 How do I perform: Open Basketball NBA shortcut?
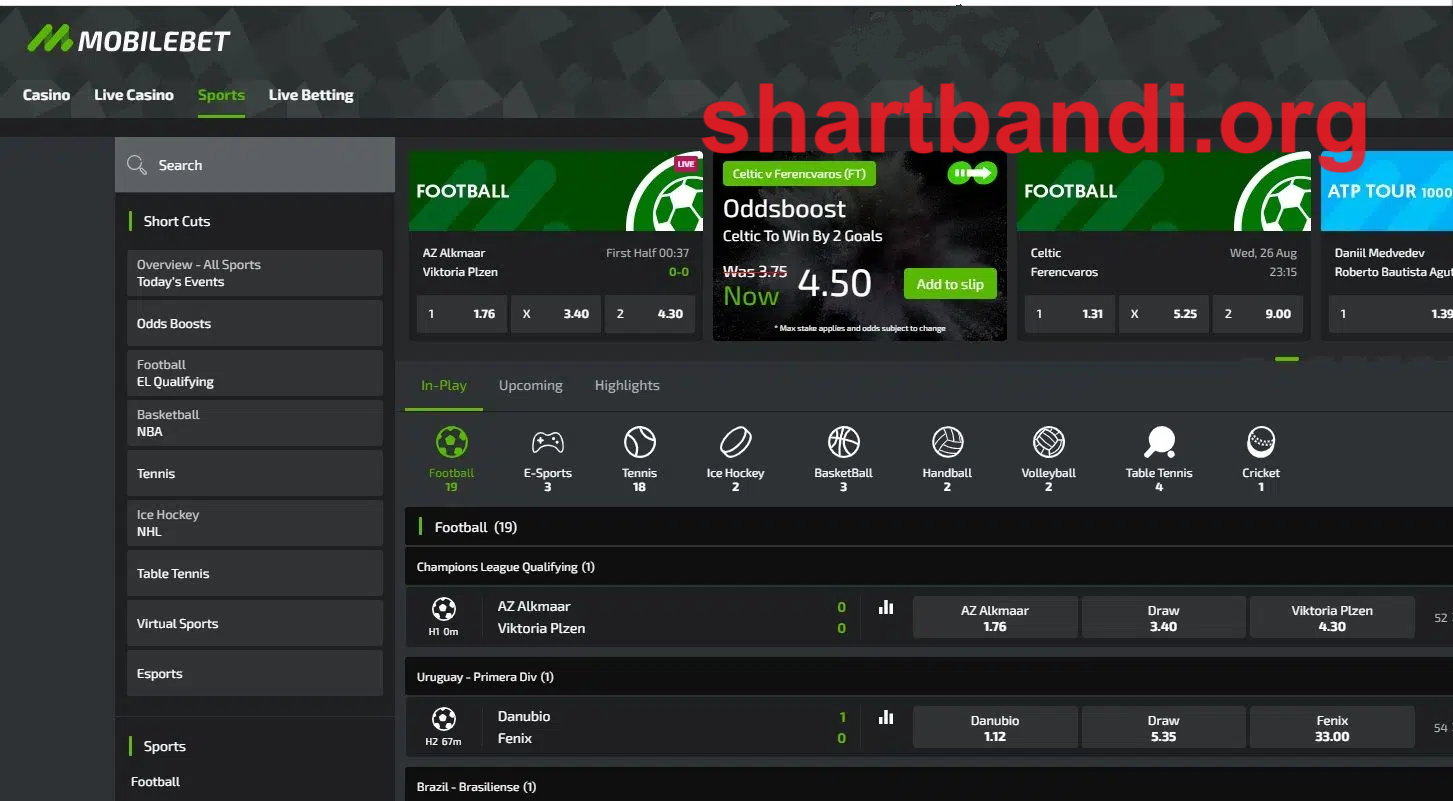click(255, 423)
